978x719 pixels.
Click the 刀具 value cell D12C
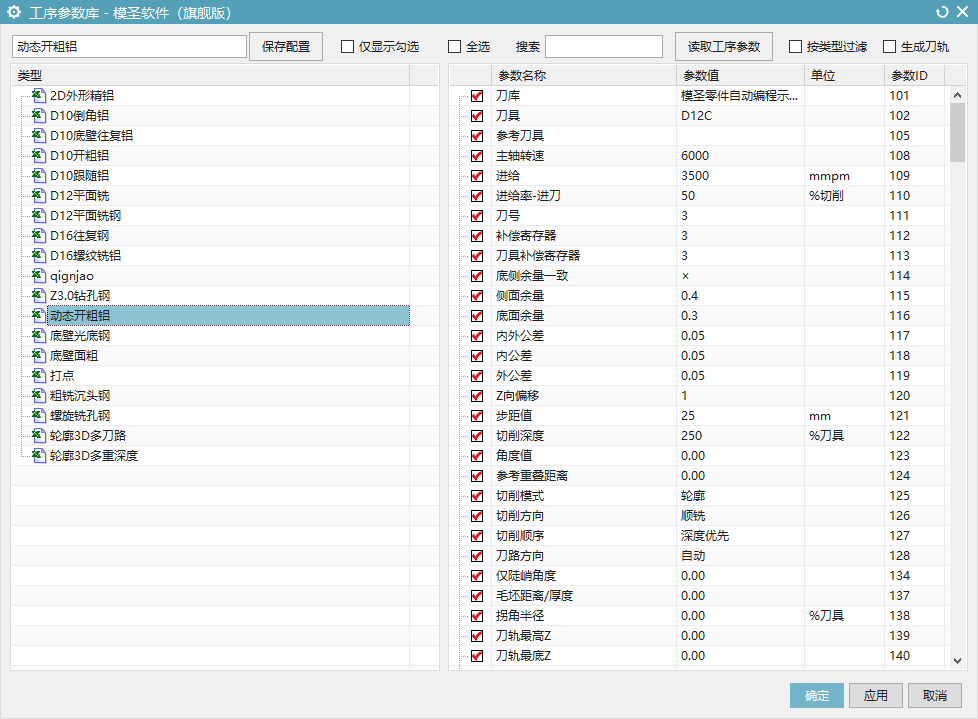coord(740,116)
